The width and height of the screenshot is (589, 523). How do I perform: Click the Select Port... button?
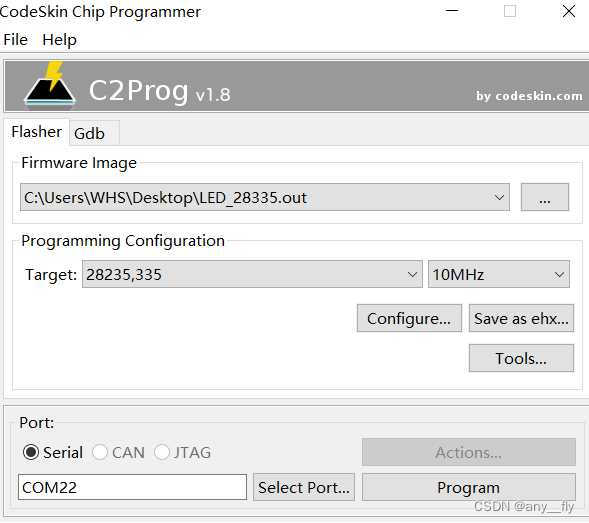[304, 487]
